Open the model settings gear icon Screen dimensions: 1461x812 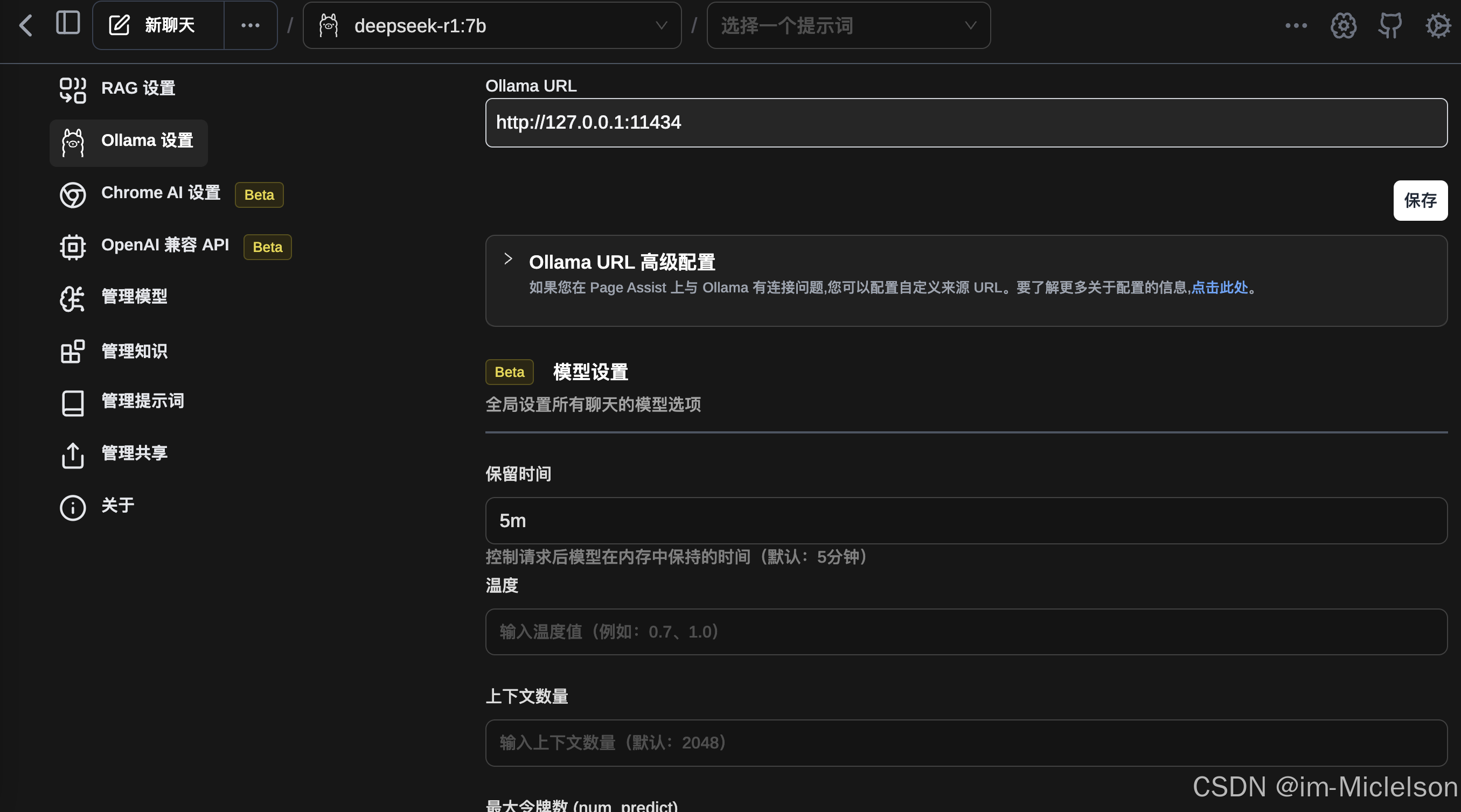point(1343,25)
